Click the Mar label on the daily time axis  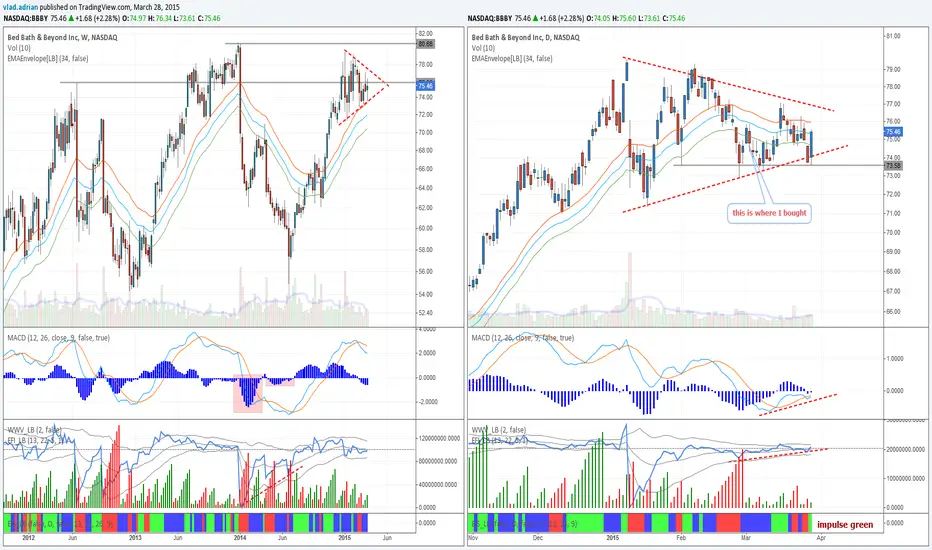(x=746, y=538)
